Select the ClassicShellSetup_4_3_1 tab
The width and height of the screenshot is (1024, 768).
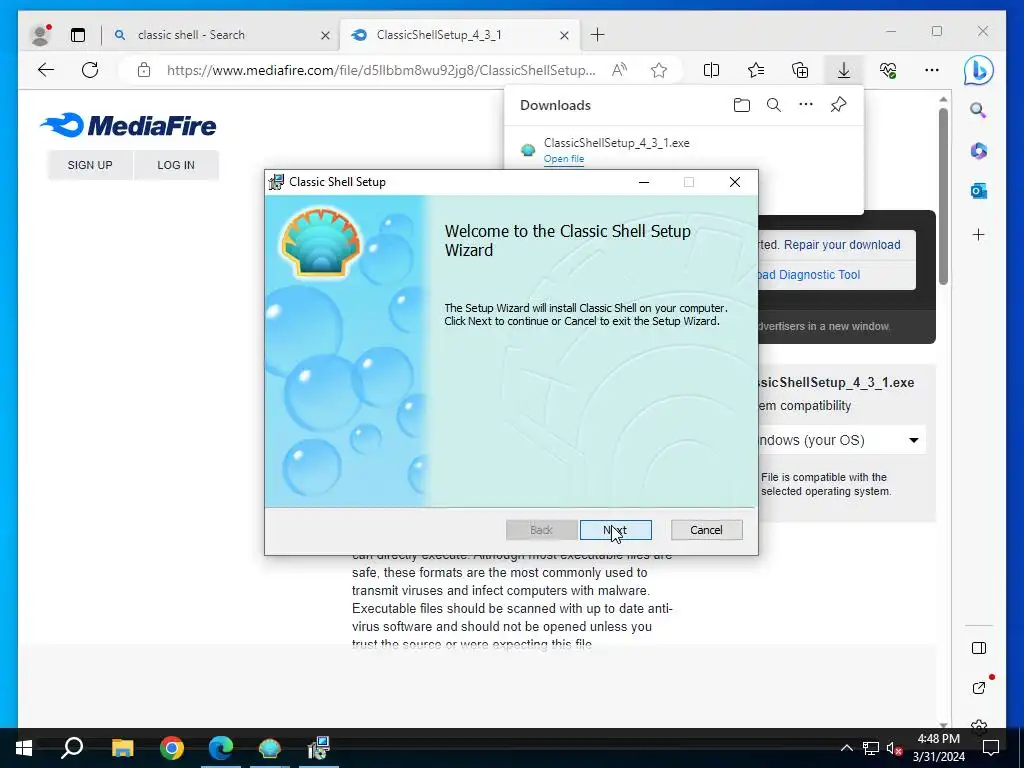[439, 35]
